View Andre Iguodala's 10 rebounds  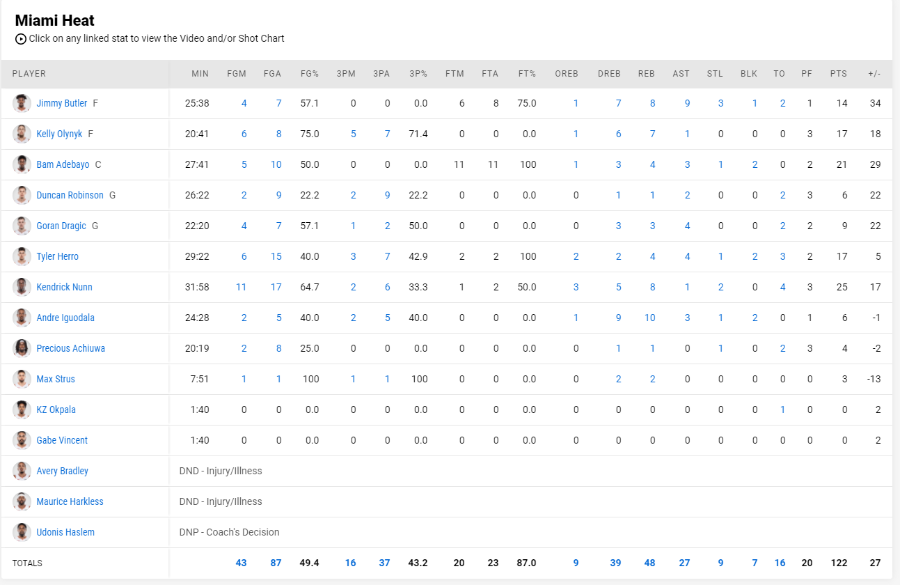pyautogui.click(x=650, y=317)
